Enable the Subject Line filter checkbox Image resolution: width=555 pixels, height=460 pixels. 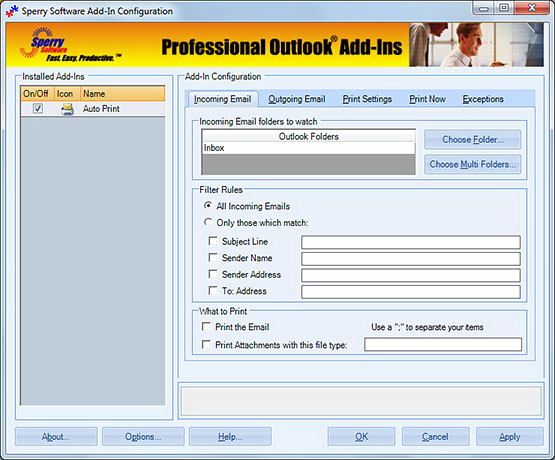[213, 241]
